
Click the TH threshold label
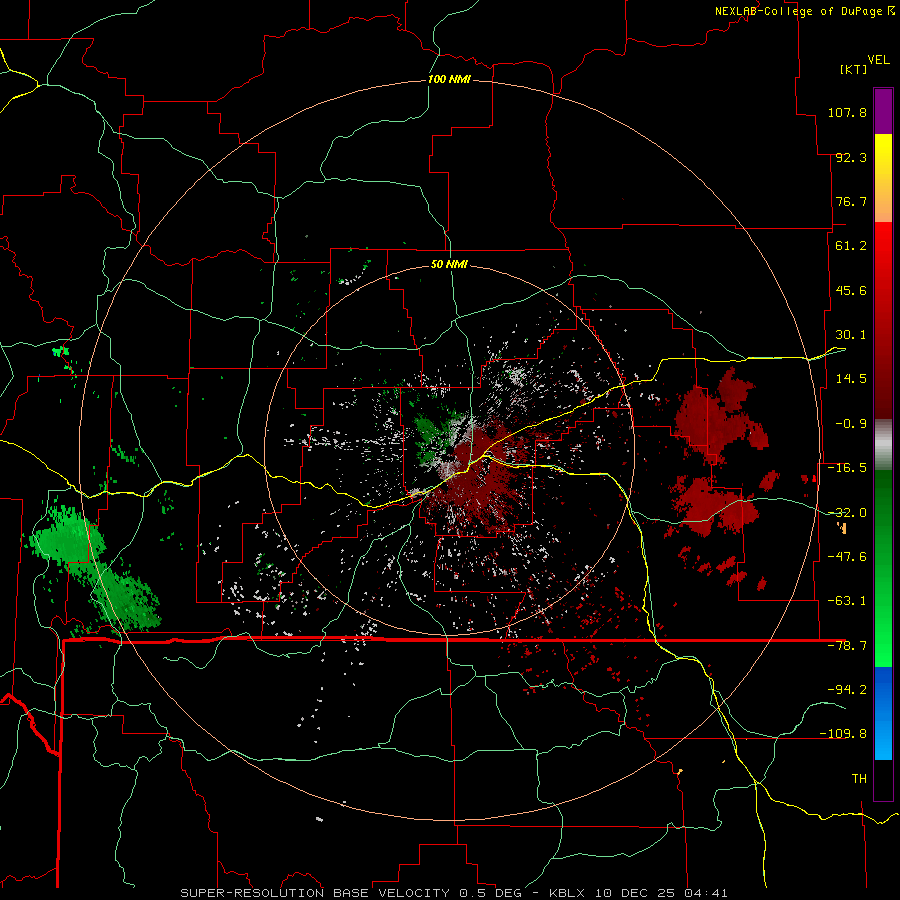(x=859, y=778)
